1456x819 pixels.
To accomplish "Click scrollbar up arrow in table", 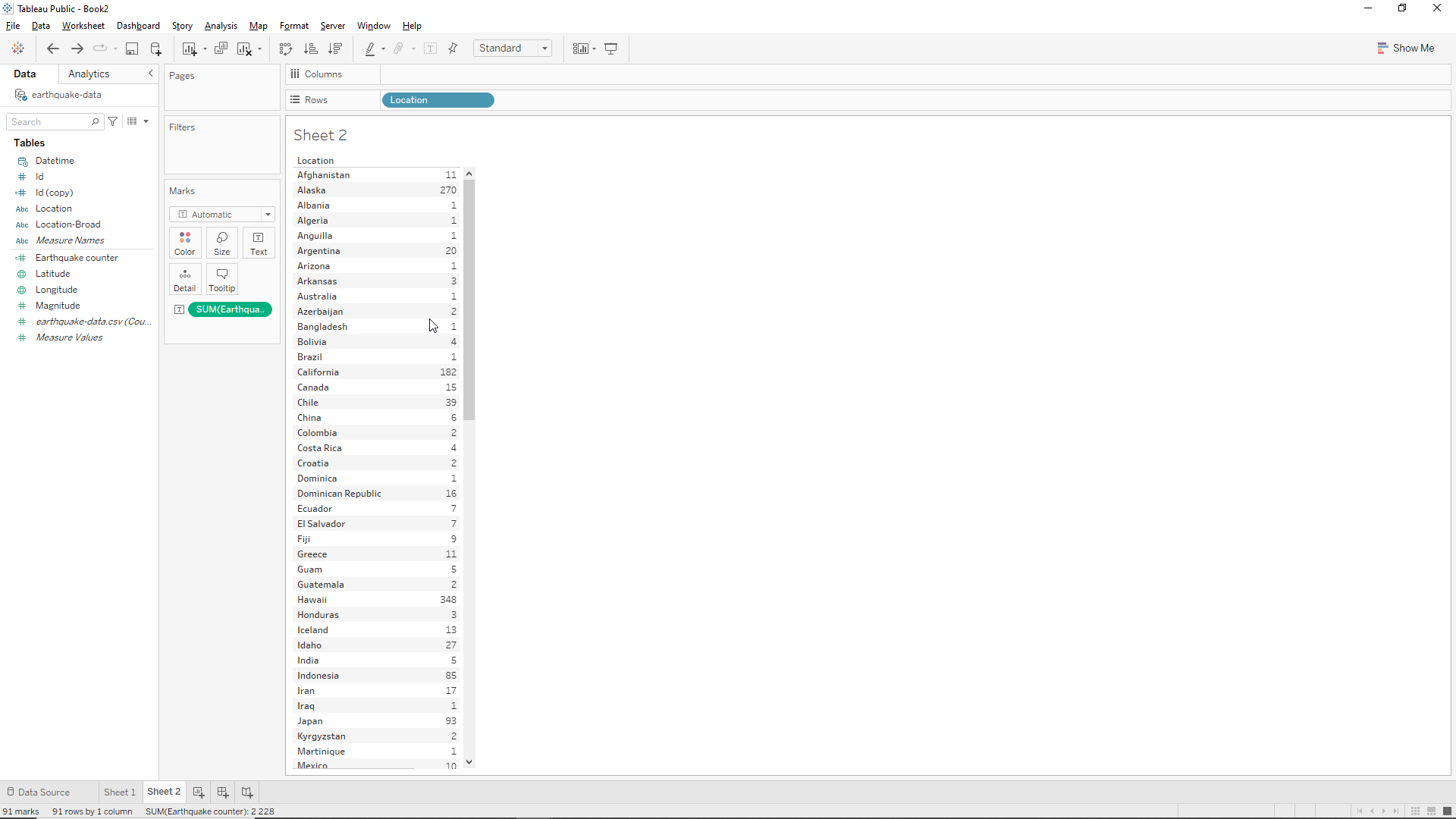I will pos(469,174).
